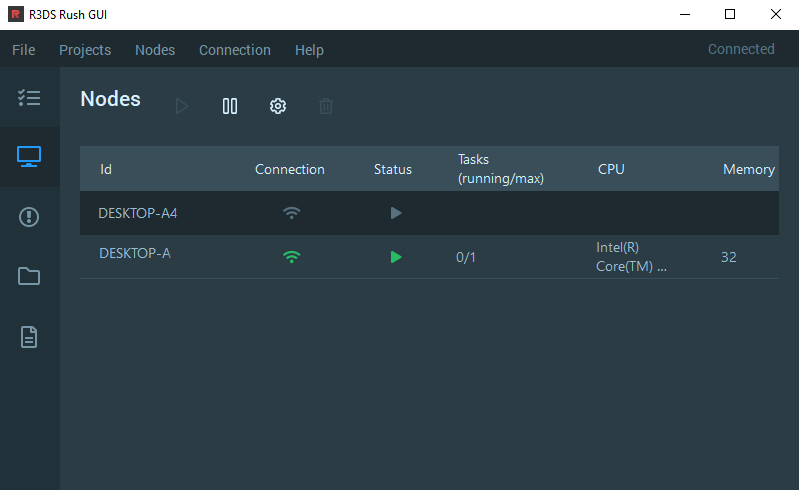Viewport: 799px width, 490px height.
Task: Sort by the Status column header
Action: (393, 169)
